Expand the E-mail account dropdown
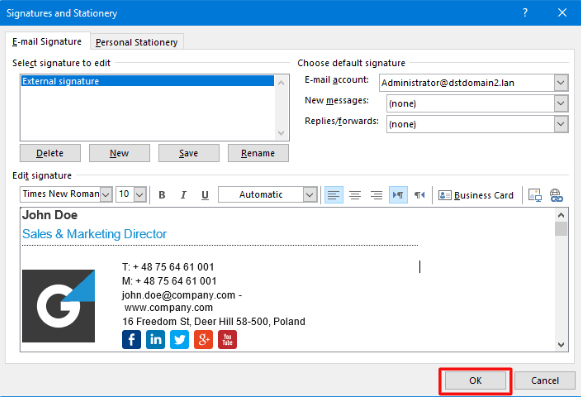Image resolution: width=581 pixels, height=397 pixels. 561,83
